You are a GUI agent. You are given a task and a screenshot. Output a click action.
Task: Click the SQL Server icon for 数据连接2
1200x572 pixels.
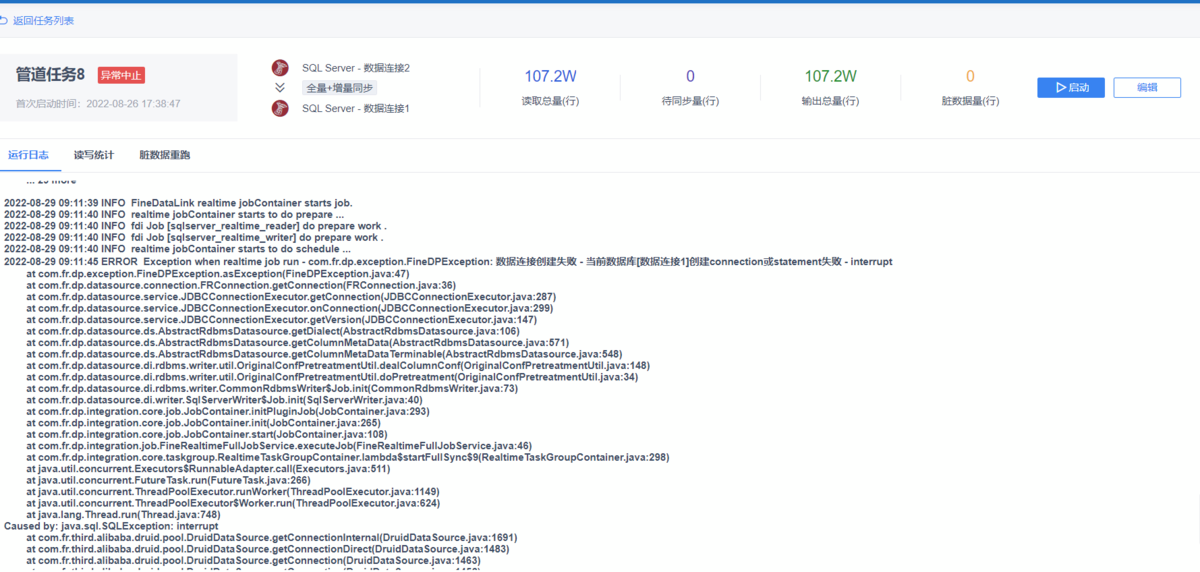280,68
